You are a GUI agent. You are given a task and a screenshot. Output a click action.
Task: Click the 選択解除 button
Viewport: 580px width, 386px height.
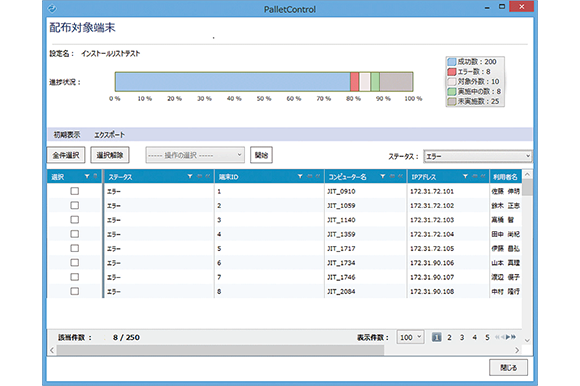(x=110, y=155)
